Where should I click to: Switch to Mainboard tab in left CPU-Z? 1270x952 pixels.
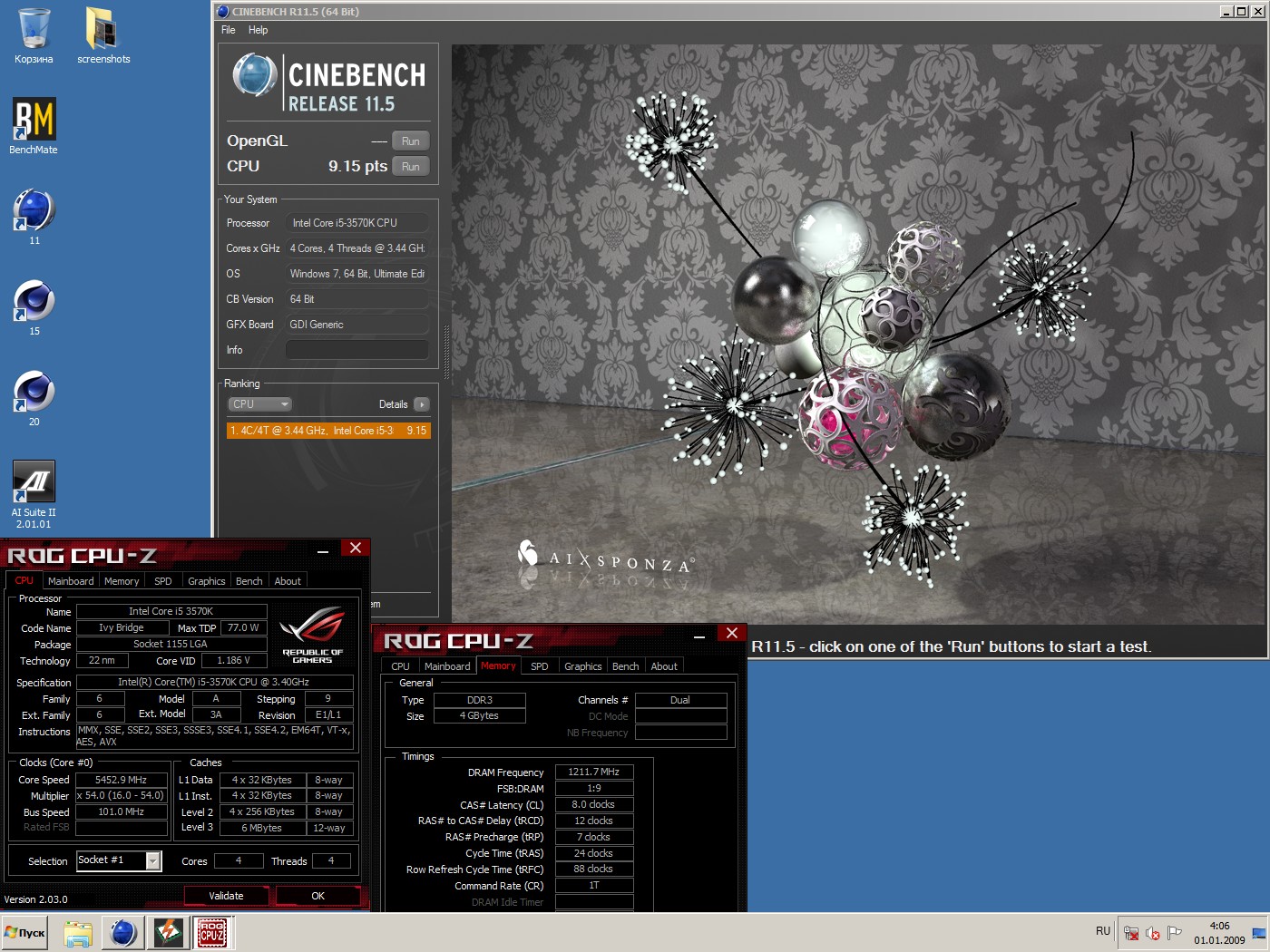click(x=71, y=581)
